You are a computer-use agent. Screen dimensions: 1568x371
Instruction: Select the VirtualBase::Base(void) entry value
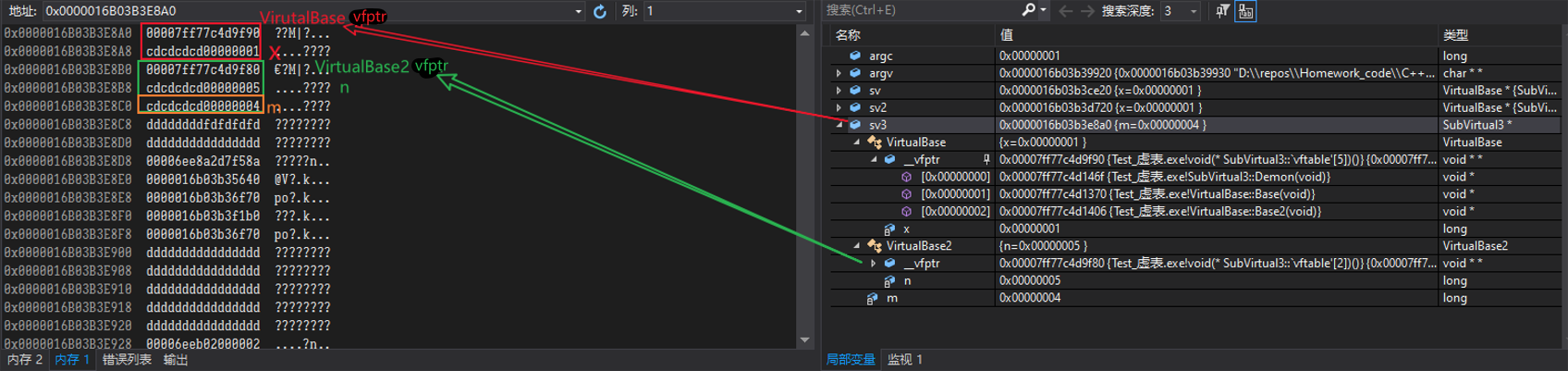1216,194
